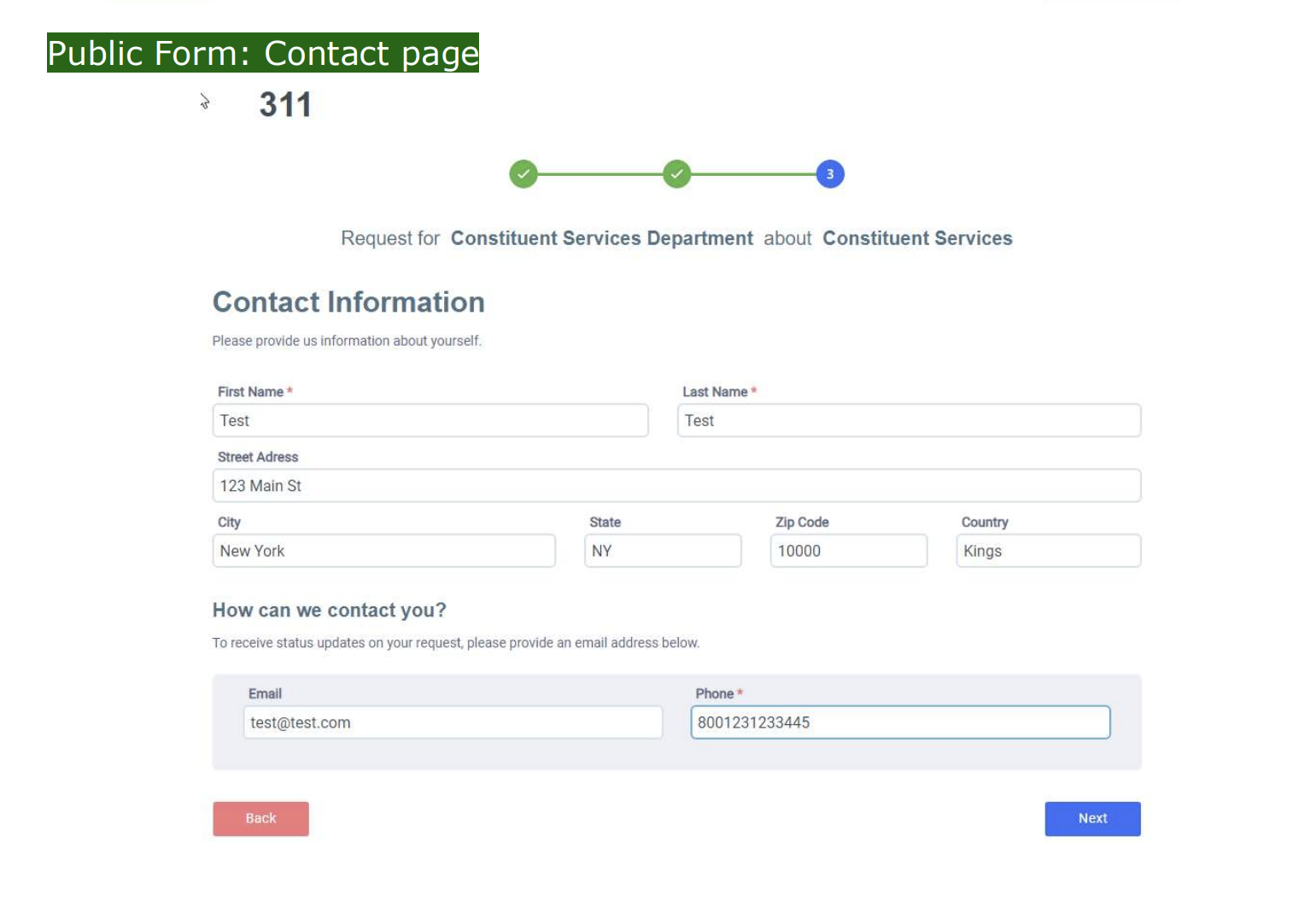Click the Country field showing Kings

pyautogui.click(x=1049, y=551)
